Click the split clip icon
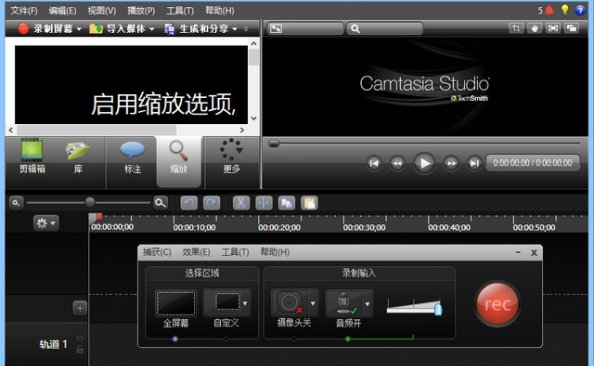The image size is (594, 366). point(264,203)
